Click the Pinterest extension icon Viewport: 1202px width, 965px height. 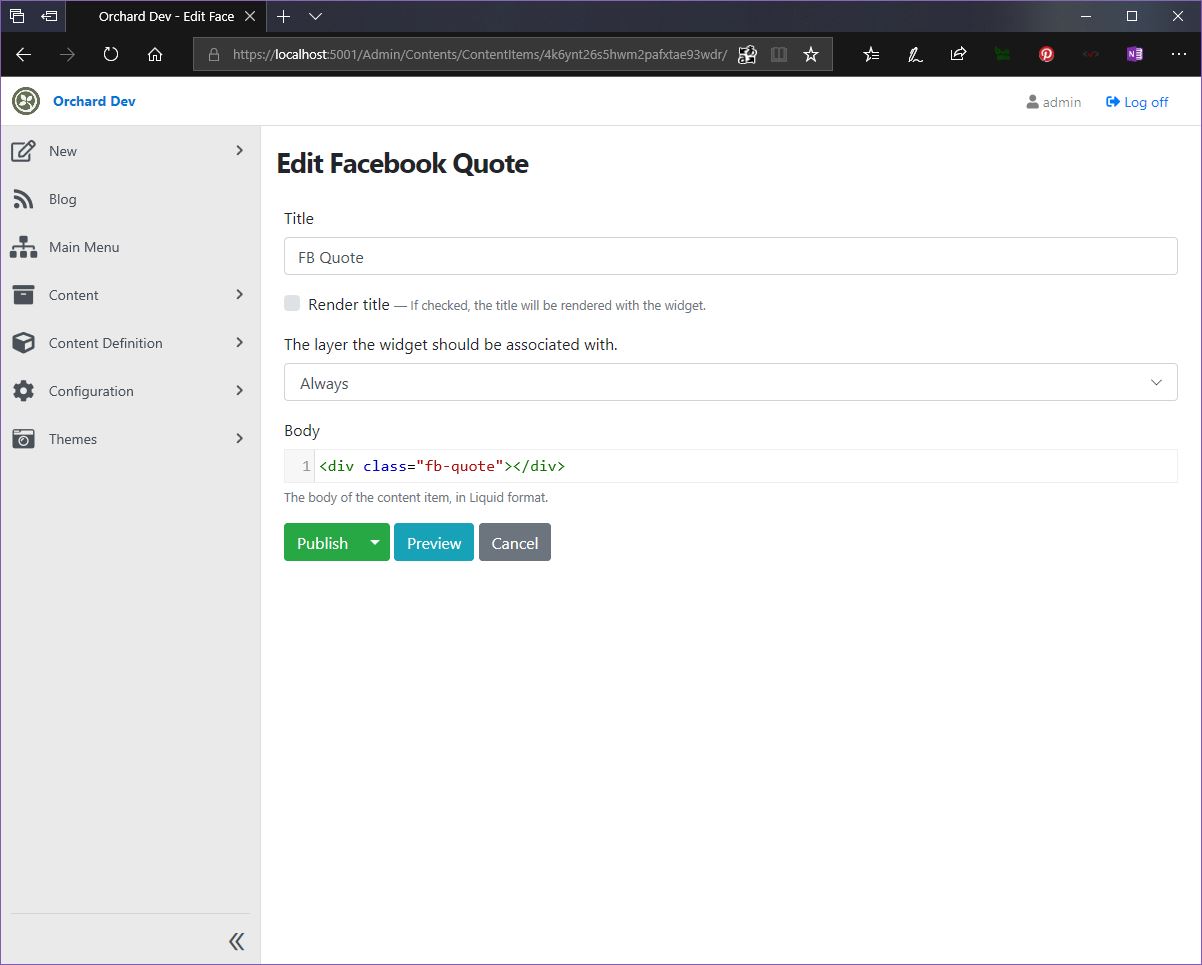coord(1046,55)
